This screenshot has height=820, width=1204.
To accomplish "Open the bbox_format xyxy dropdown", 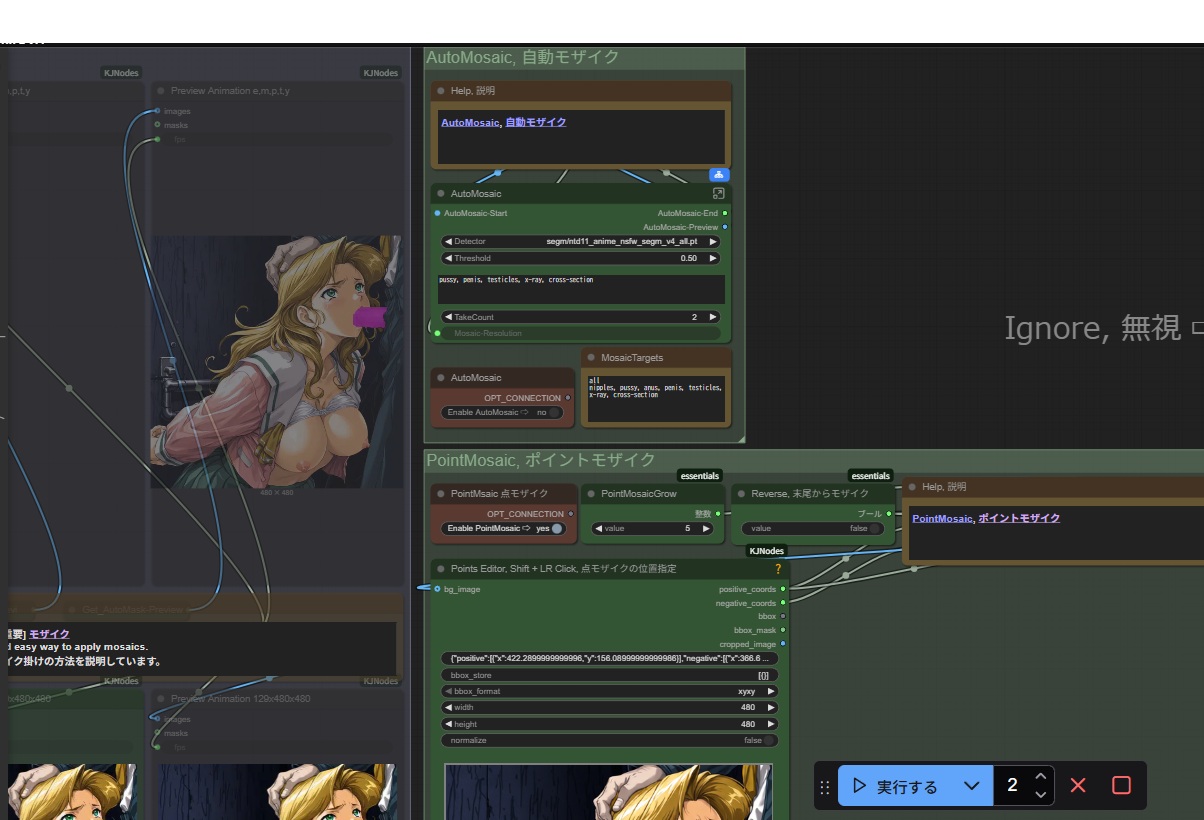I will point(609,691).
